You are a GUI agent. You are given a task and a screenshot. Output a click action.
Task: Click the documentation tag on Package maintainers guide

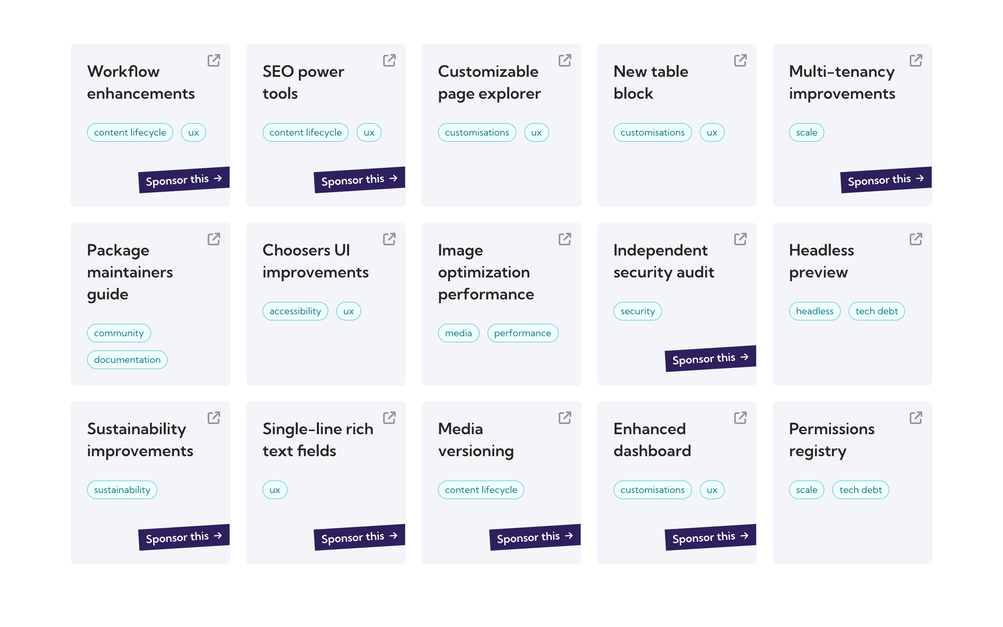127,360
